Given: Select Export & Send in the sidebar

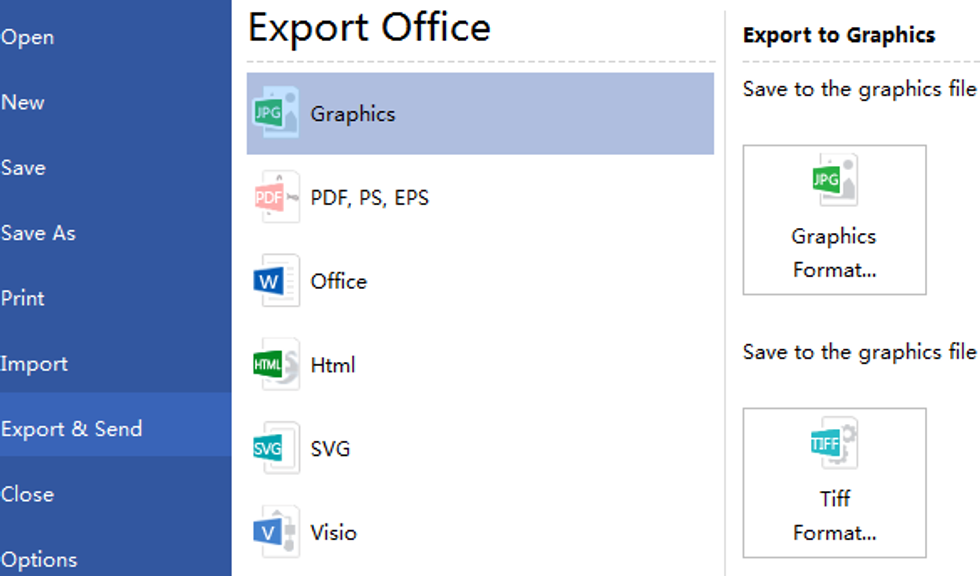Looking at the screenshot, I should click(x=72, y=428).
